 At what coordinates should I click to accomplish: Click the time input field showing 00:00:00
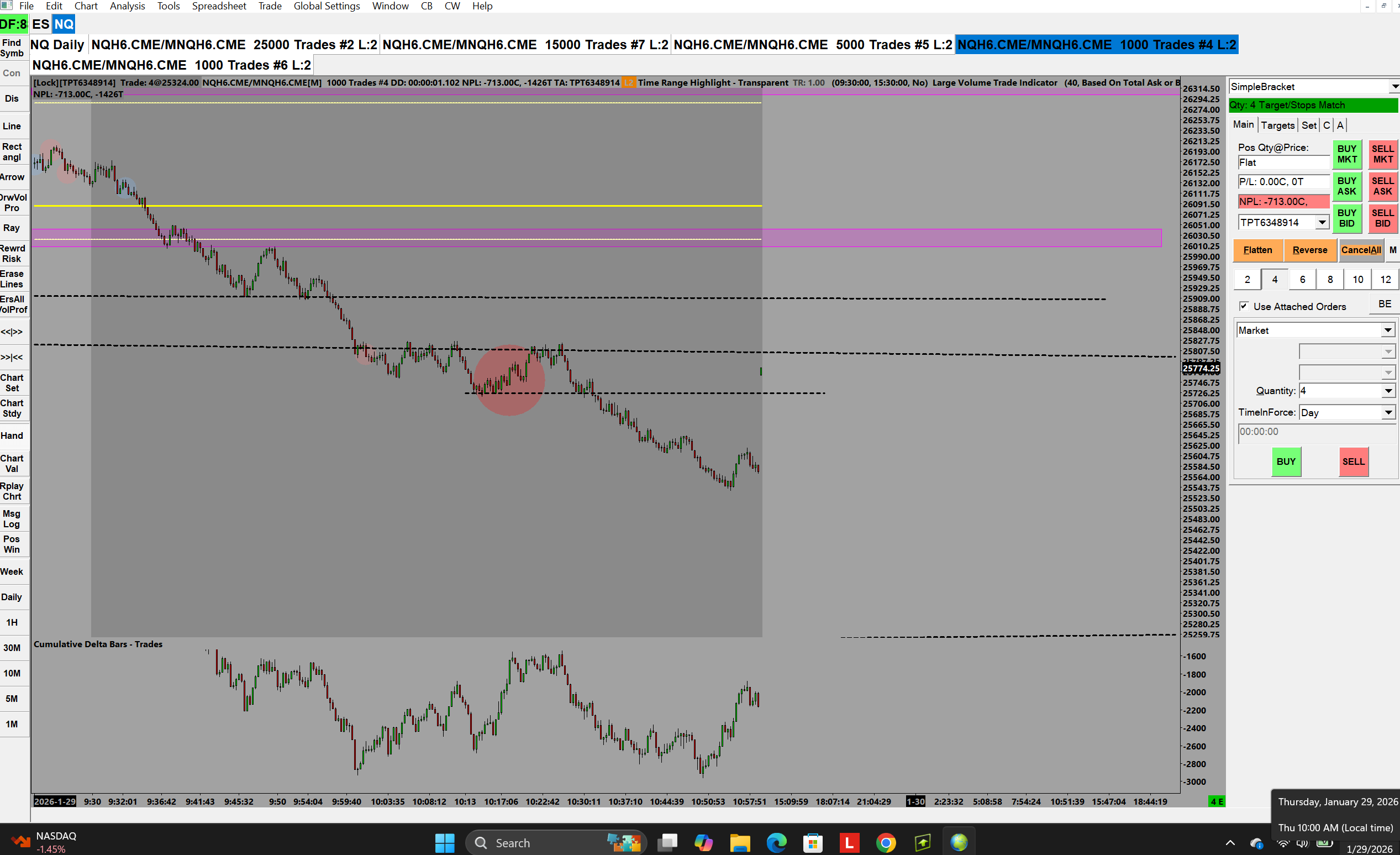[1315, 432]
